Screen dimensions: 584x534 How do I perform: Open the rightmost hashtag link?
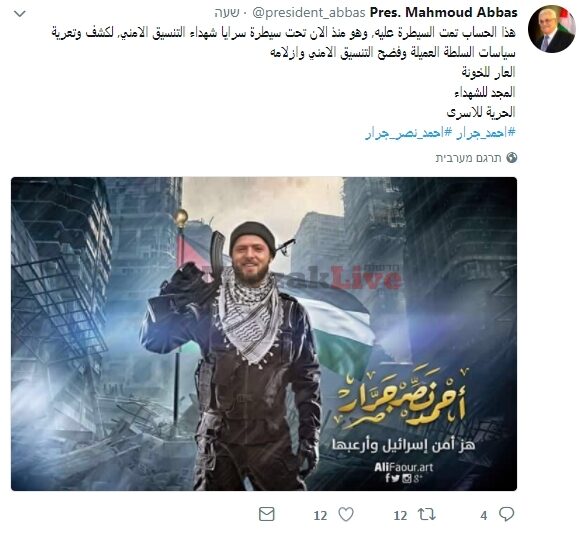(x=486, y=133)
